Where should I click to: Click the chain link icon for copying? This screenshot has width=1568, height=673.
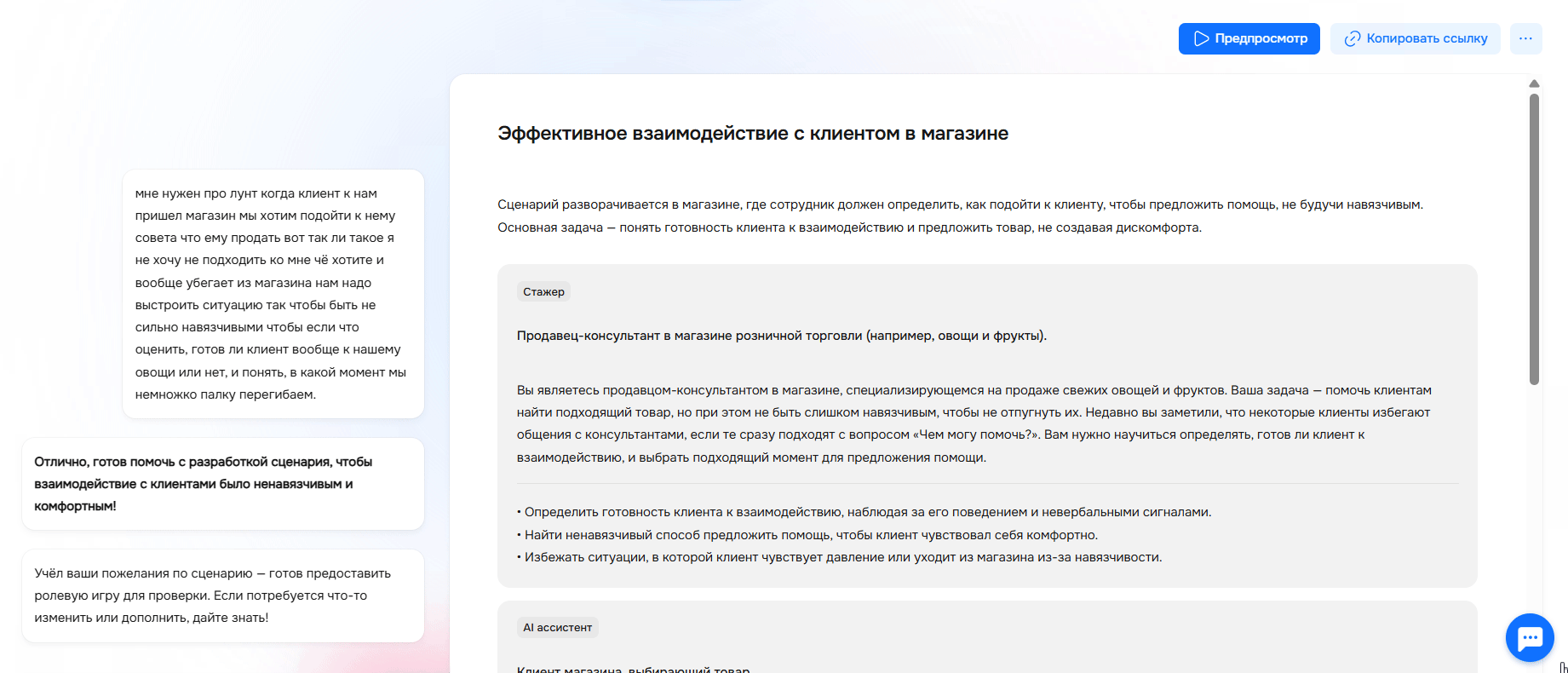(1352, 39)
